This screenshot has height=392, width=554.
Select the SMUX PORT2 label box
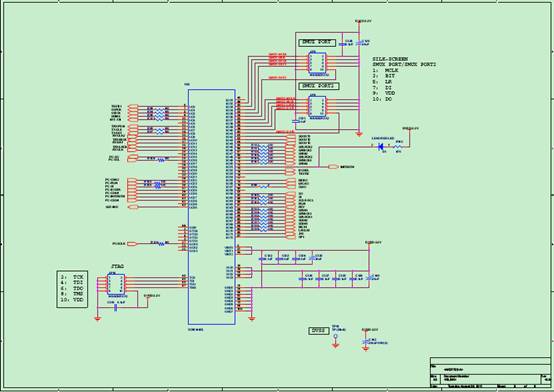click(x=319, y=86)
